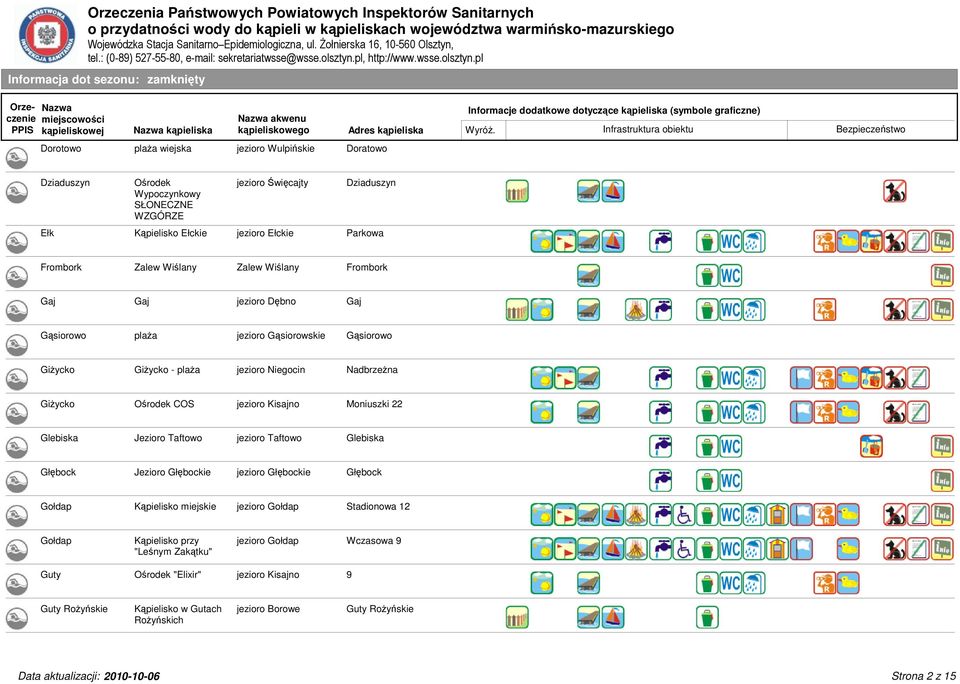960x684 pixels.
Task: Click the shower icon in Ełk row
Action: coord(754,241)
